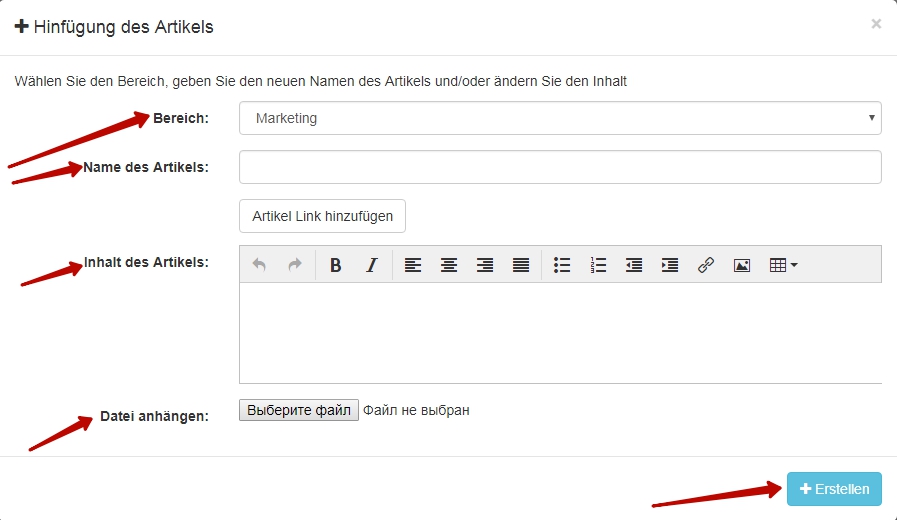Align text right

click(485, 265)
